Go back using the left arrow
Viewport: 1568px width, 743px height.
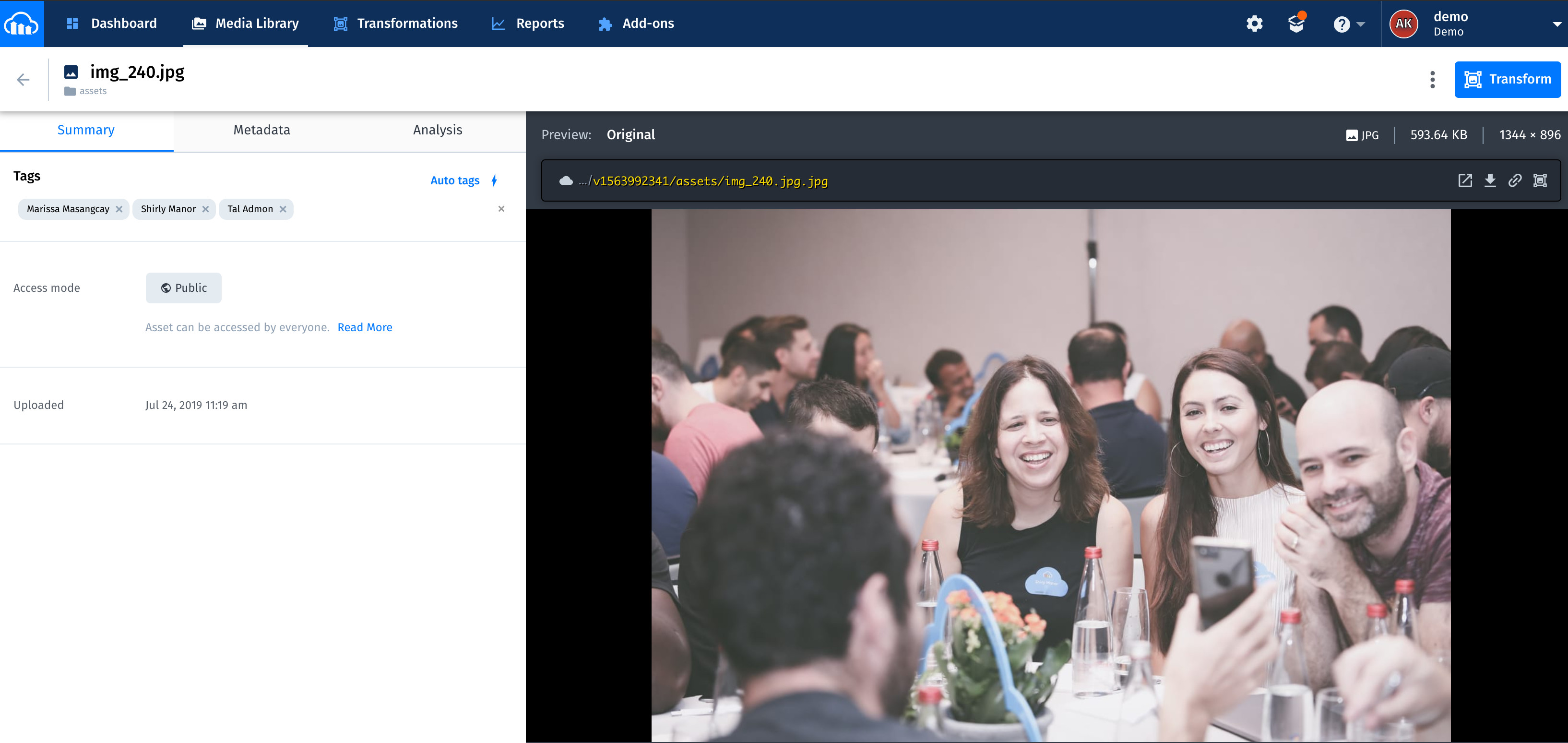coord(23,80)
